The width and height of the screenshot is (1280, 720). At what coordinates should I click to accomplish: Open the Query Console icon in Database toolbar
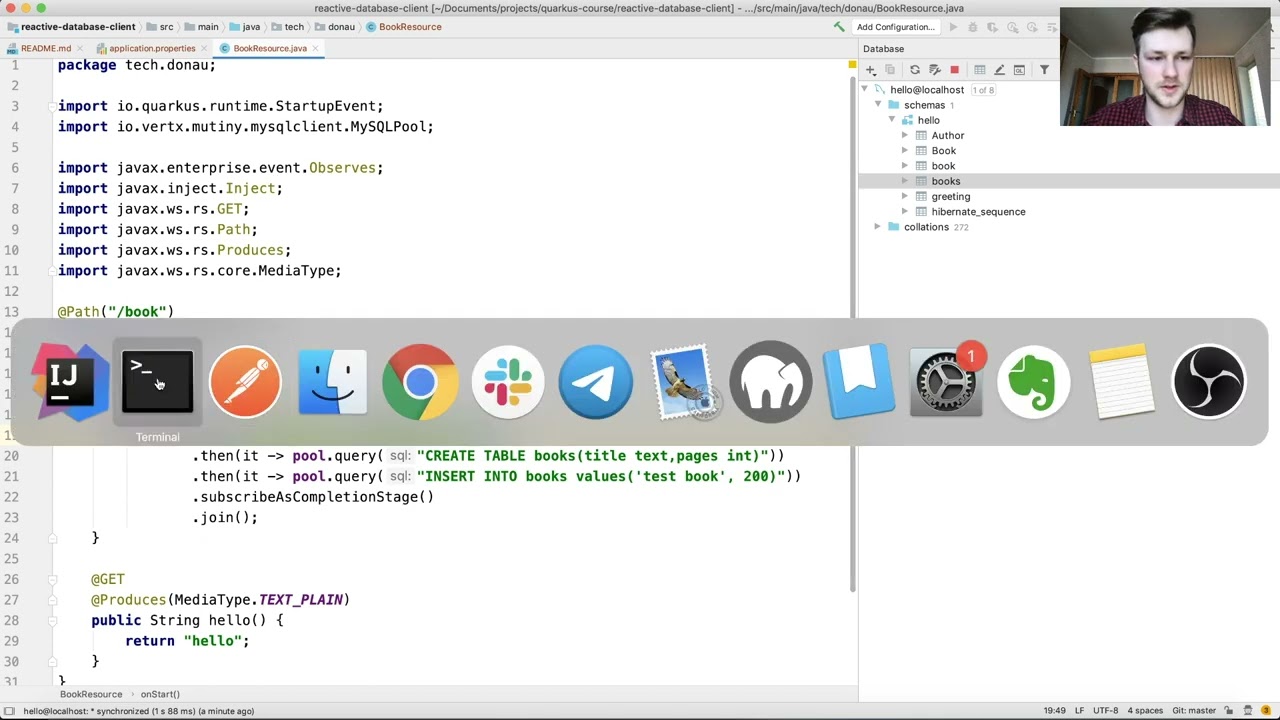[x=1019, y=70]
